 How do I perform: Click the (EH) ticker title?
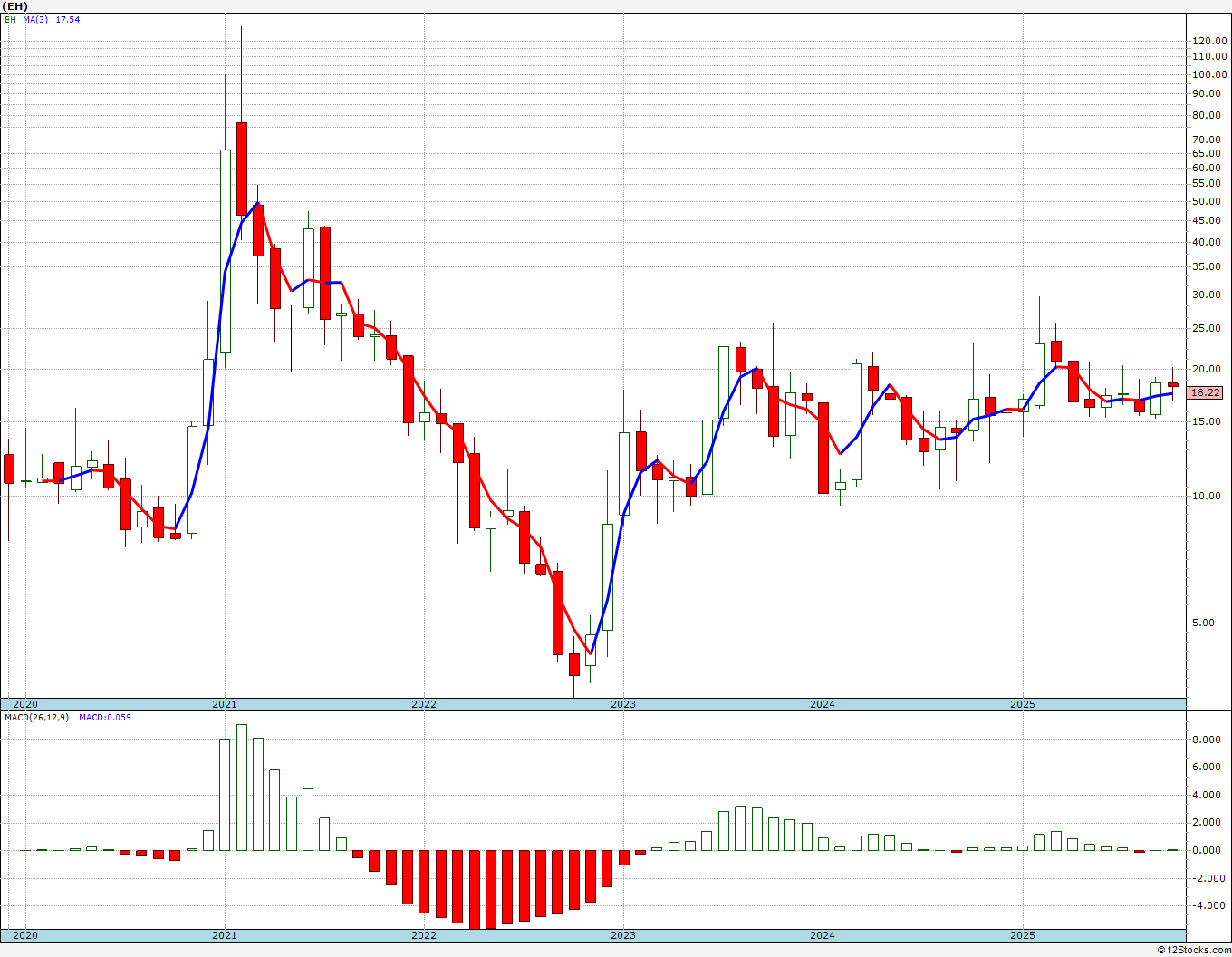point(15,5)
